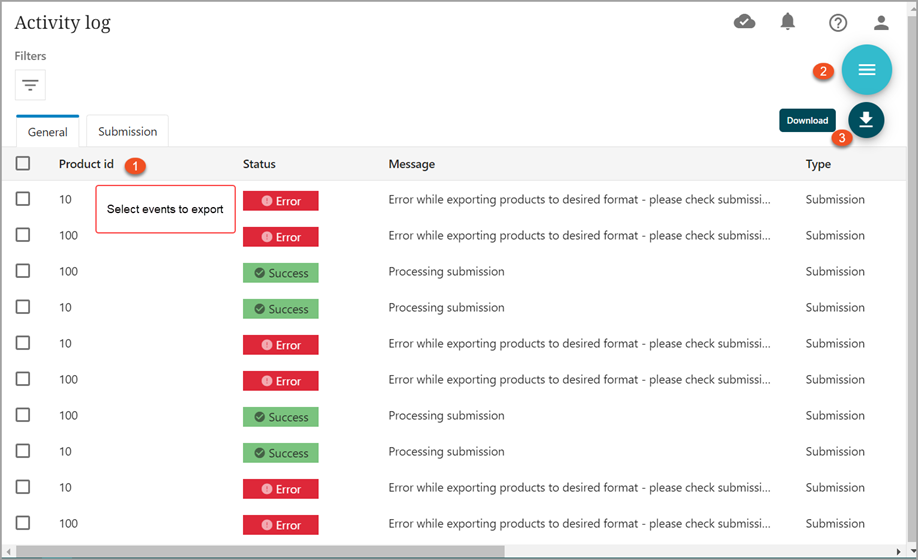Check the third row checkbox with Success status

(x=23, y=271)
